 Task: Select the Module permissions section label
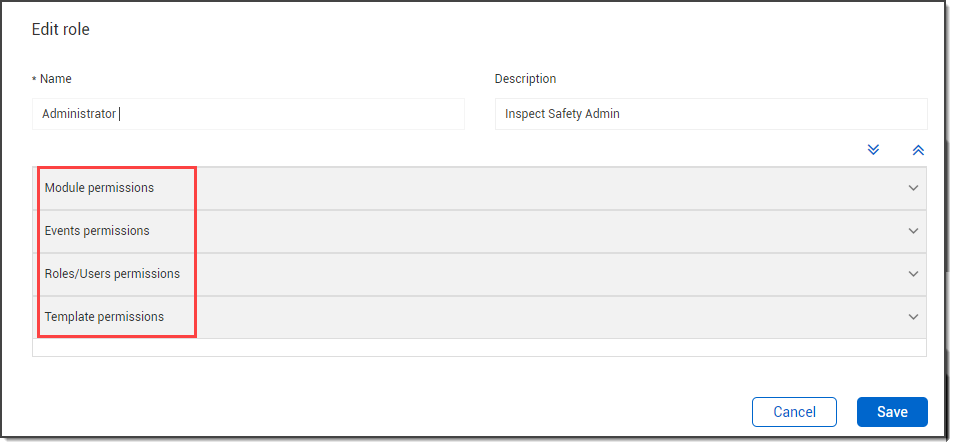(x=99, y=188)
